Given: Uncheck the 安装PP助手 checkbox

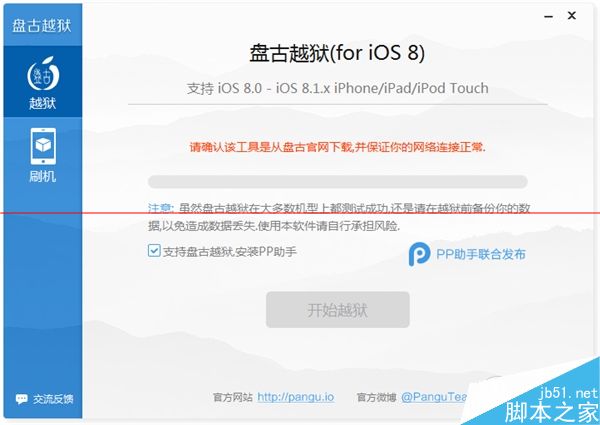Looking at the screenshot, I should pyautogui.click(x=154, y=251).
